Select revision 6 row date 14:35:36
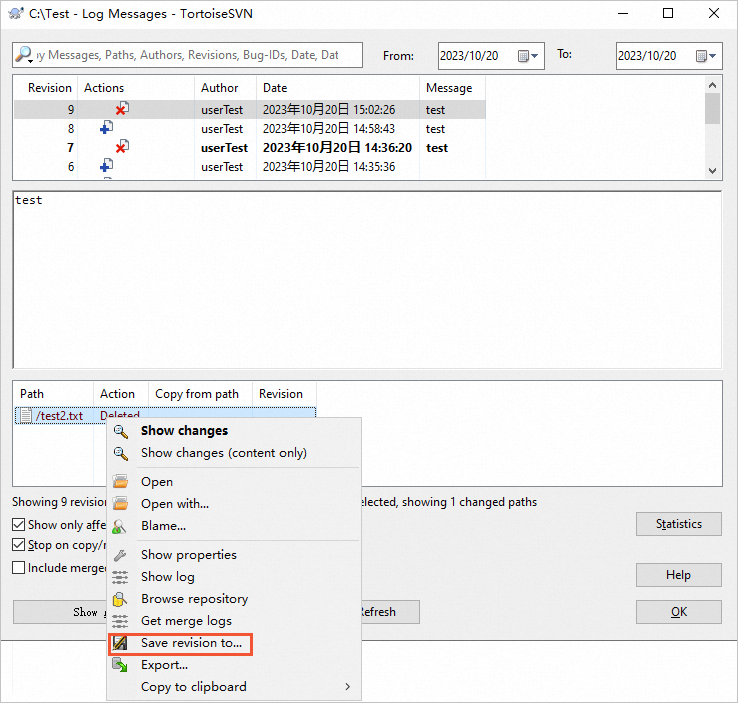This screenshot has width=738, height=703. [x=329, y=167]
